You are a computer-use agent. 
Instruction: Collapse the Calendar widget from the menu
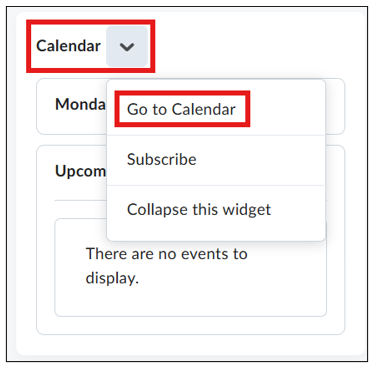click(x=199, y=210)
